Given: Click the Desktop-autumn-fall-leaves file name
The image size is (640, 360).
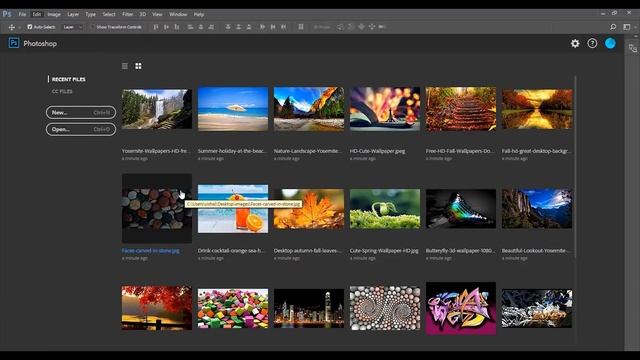Looking at the screenshot, I should pyautogui.click(x=308, y=251).
